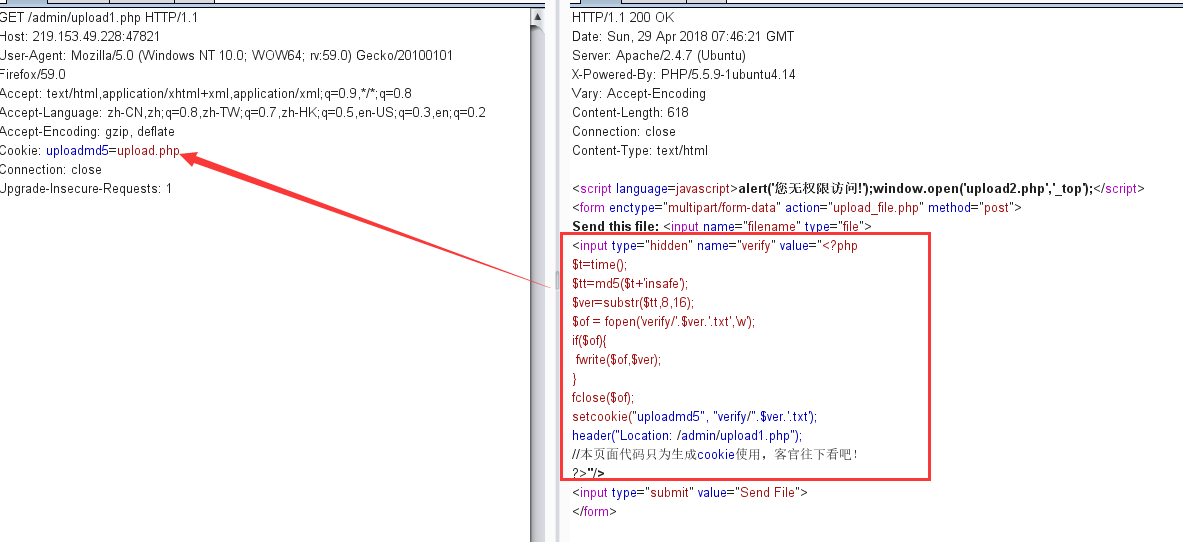Click the submit input line with value 'Send File'
This screenshot has width=1183, height=542.
coord(690,492)
